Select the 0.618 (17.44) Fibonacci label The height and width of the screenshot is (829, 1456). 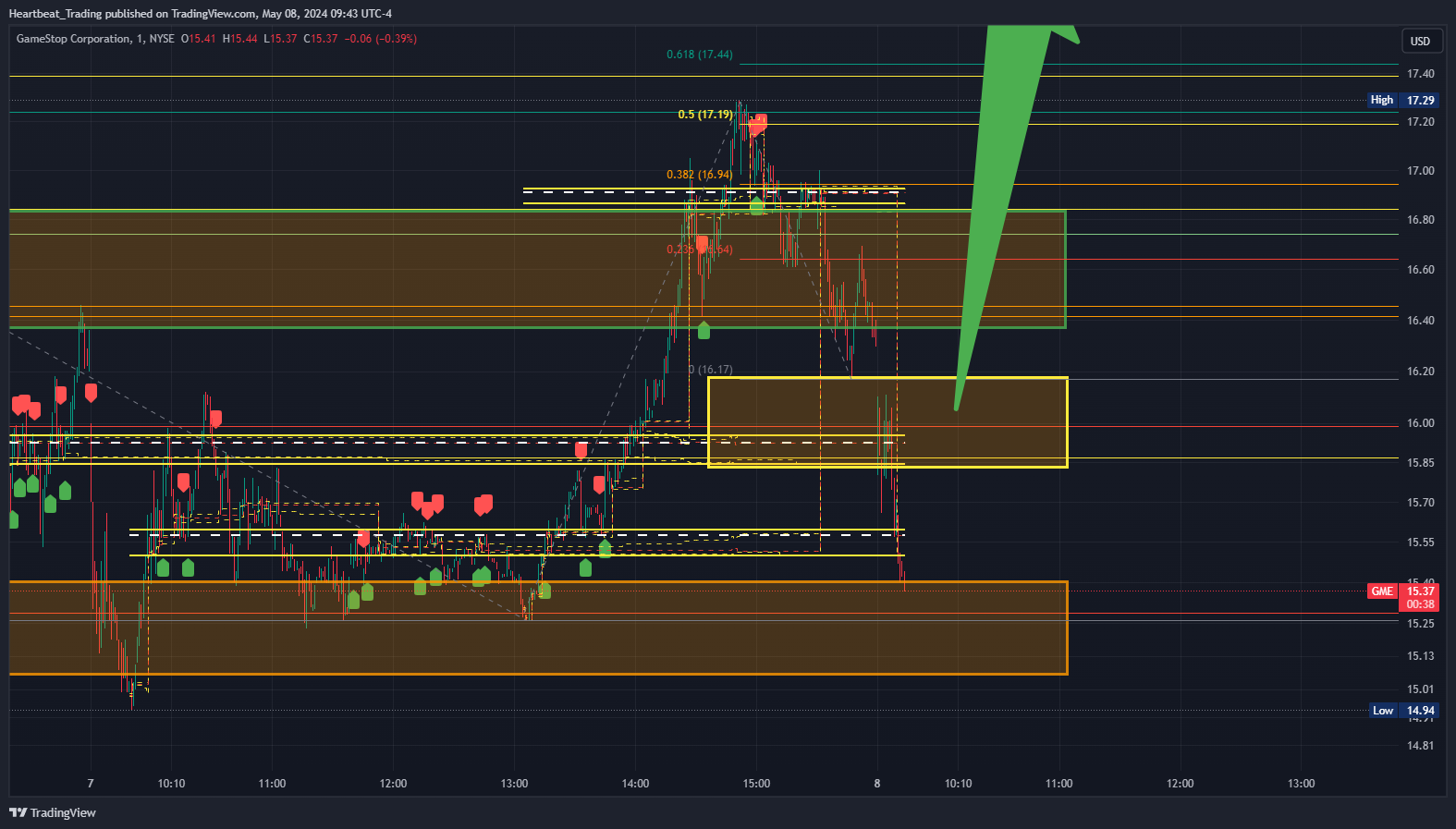tap(700, 55)
